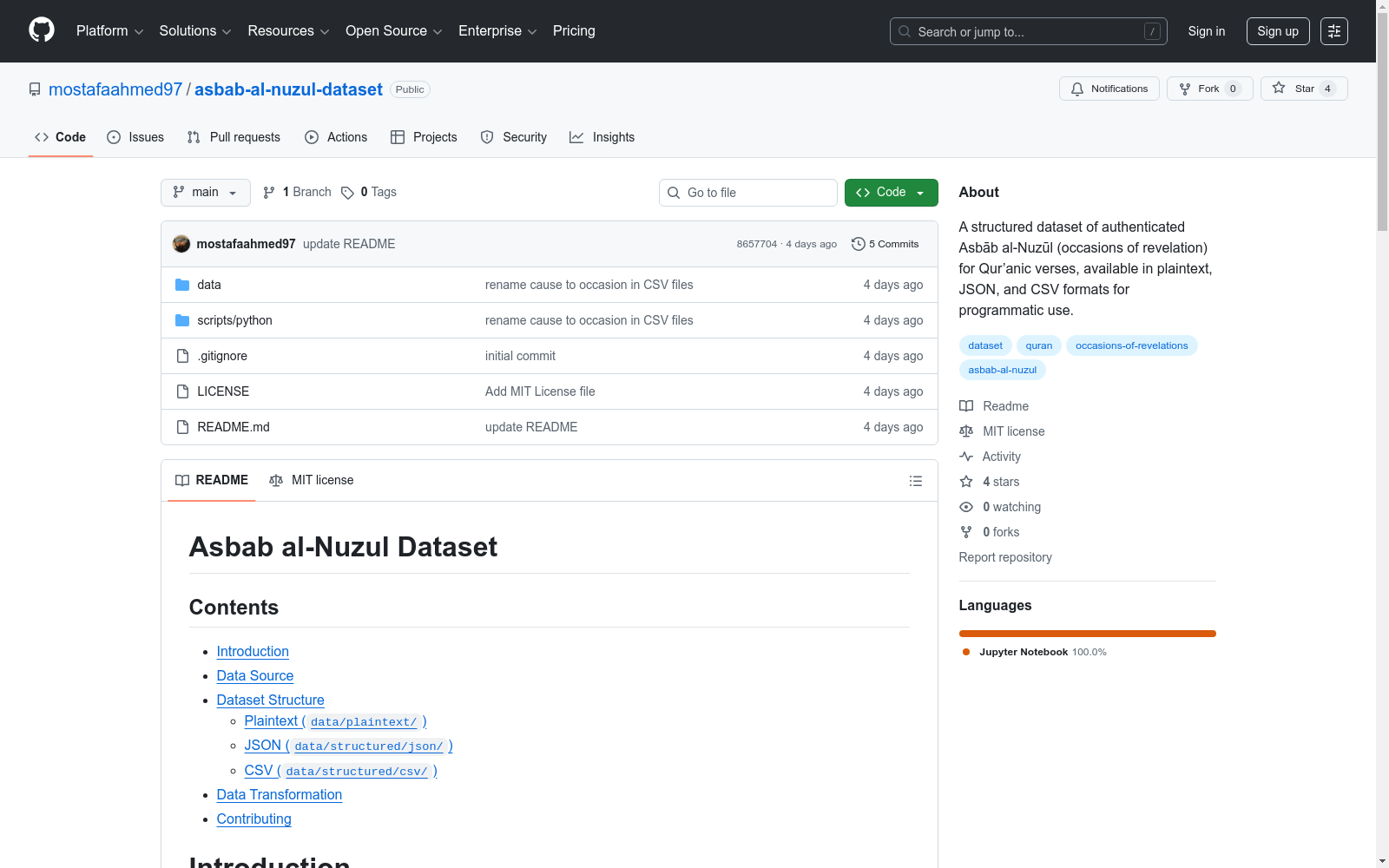This screenshot has height=868, width=1389.
Task: Switch to the Issues tab
Action: coord(135,137)
